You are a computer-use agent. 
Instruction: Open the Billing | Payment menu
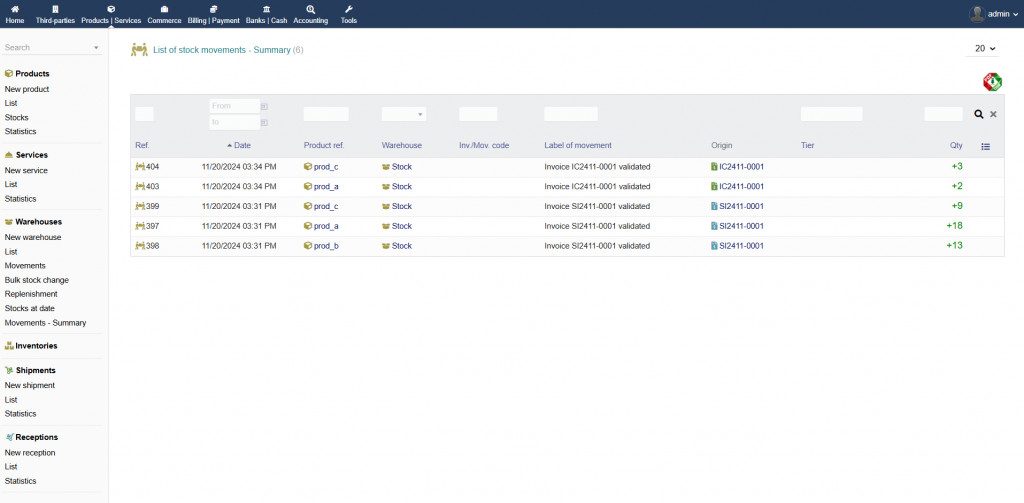(x=213, y=14)
